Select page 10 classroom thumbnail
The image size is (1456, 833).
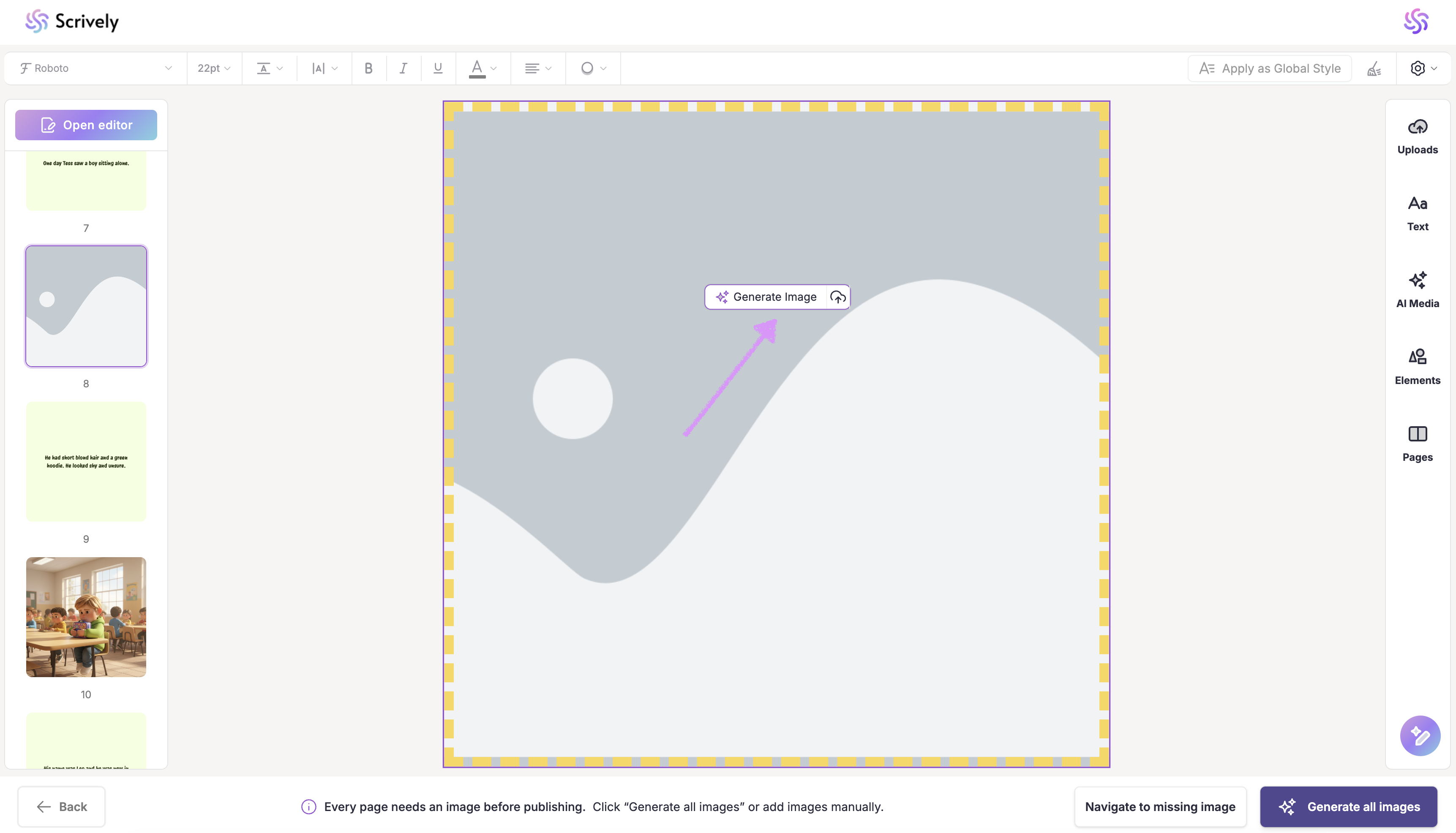pos(86,617)
